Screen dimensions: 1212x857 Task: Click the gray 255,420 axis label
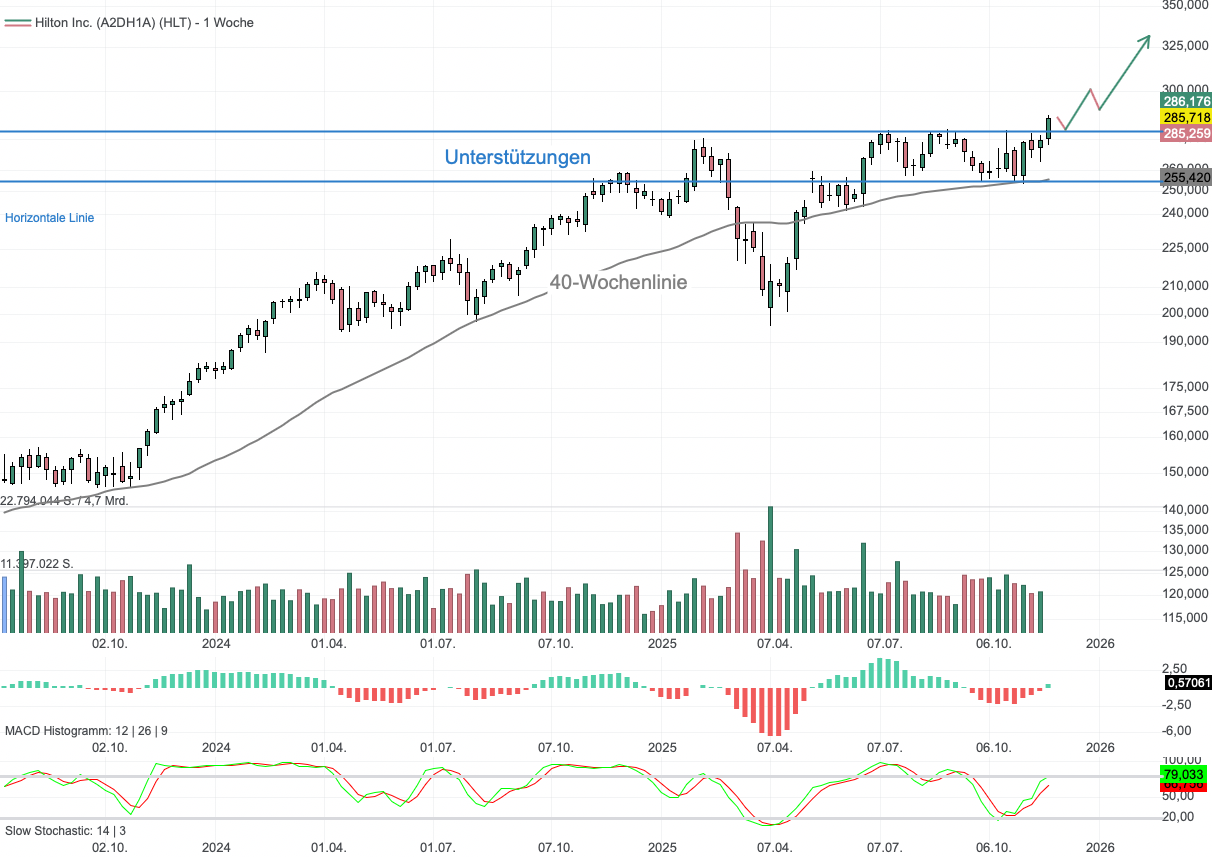click(1185, 178)
